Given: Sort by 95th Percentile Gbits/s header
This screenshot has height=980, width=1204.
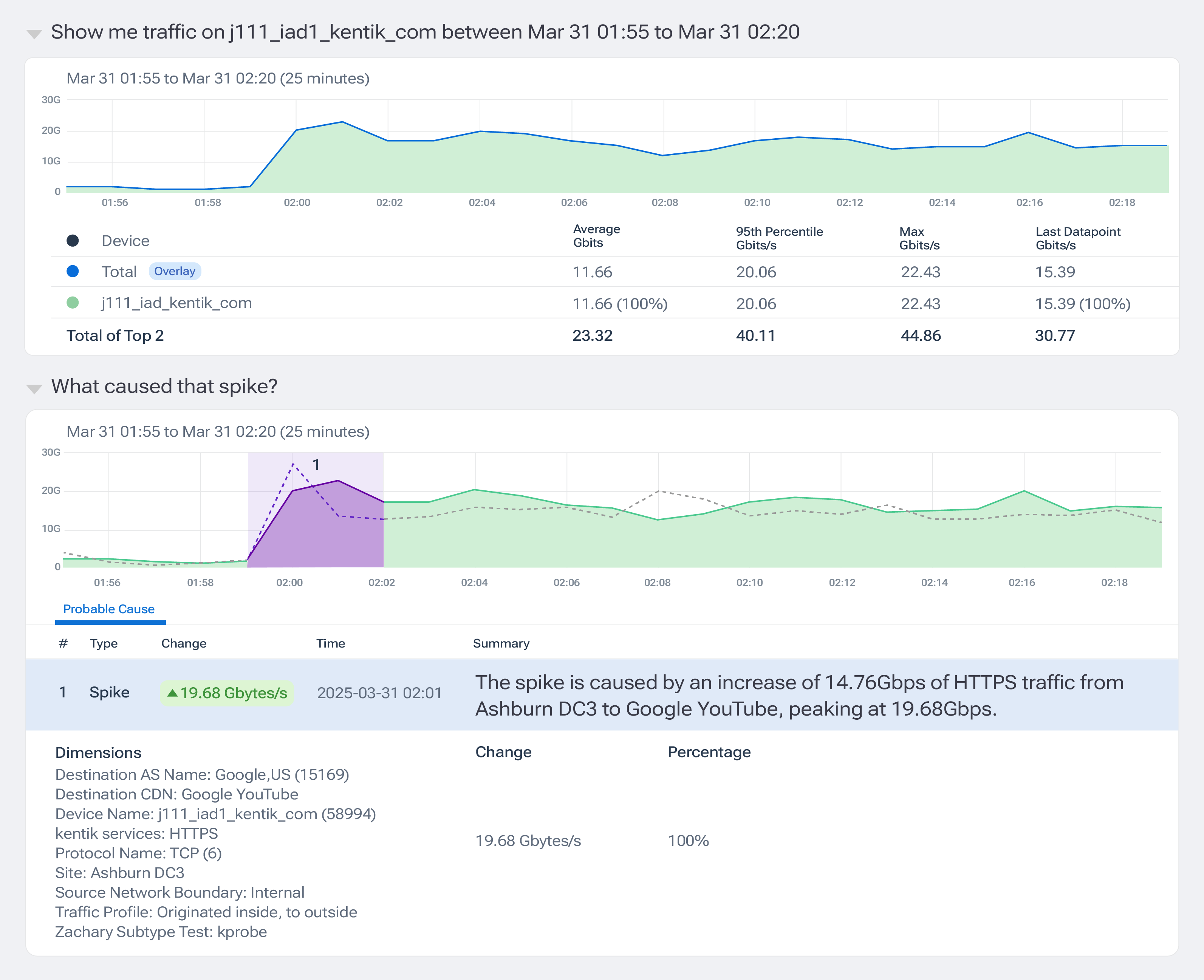Looking at the screenshot, I should [779, 238].
